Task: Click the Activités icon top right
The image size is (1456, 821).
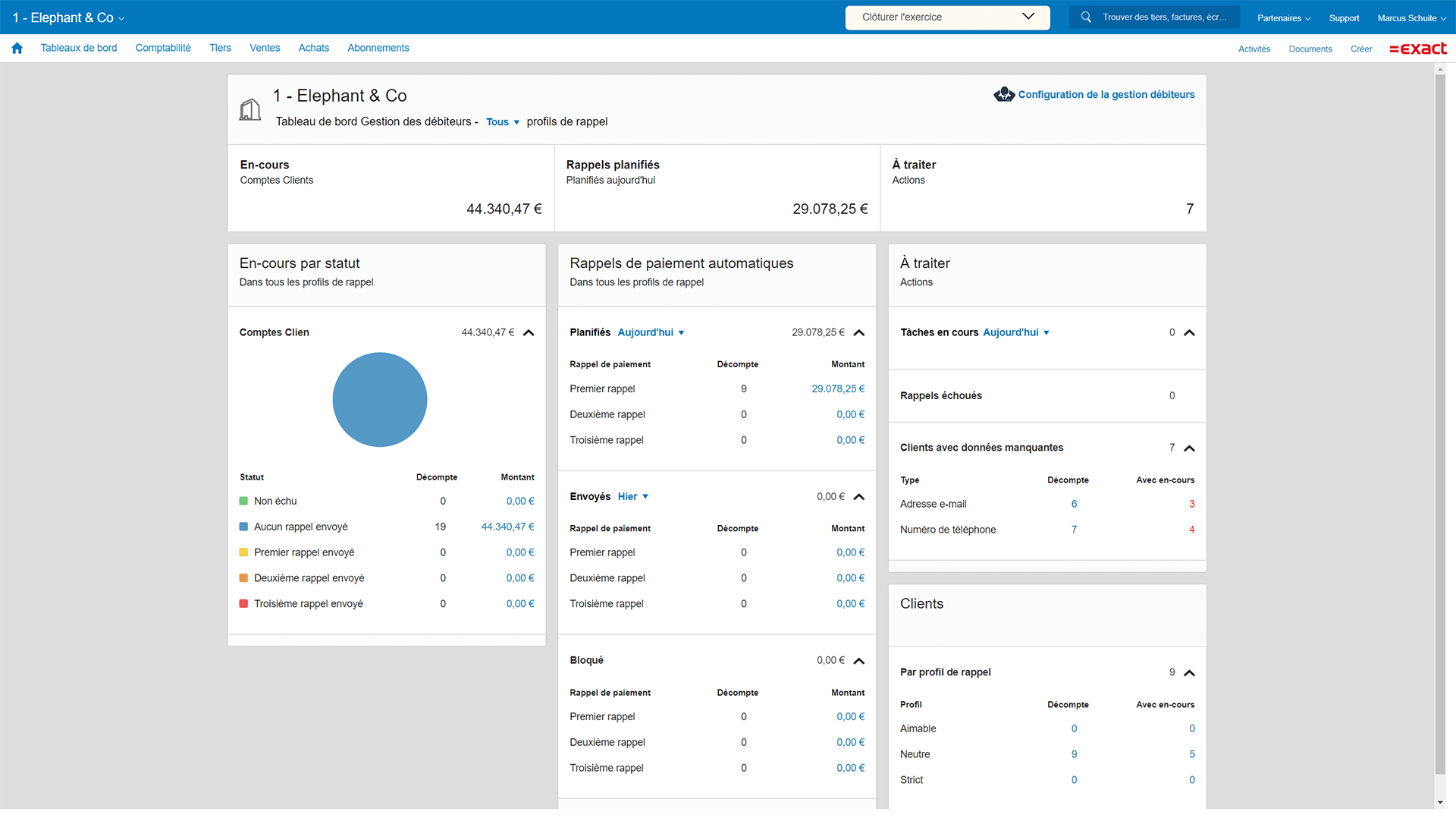Action: tap(1254, 47)
